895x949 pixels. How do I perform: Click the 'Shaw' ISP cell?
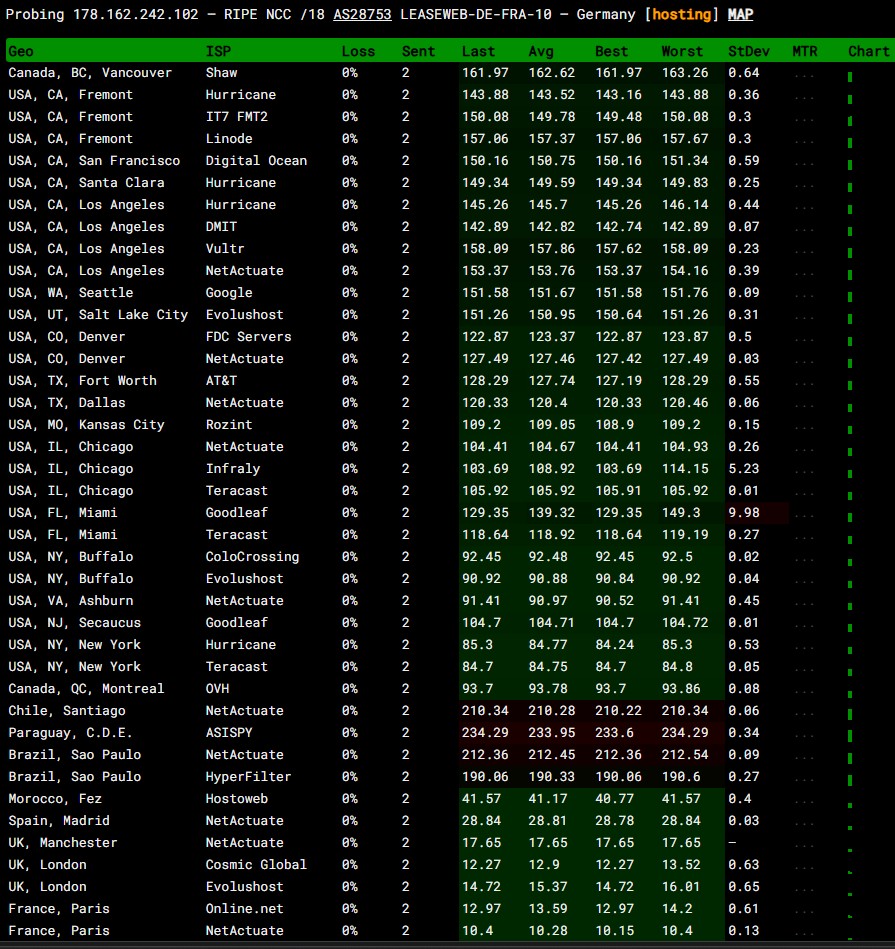coord(221,73)
